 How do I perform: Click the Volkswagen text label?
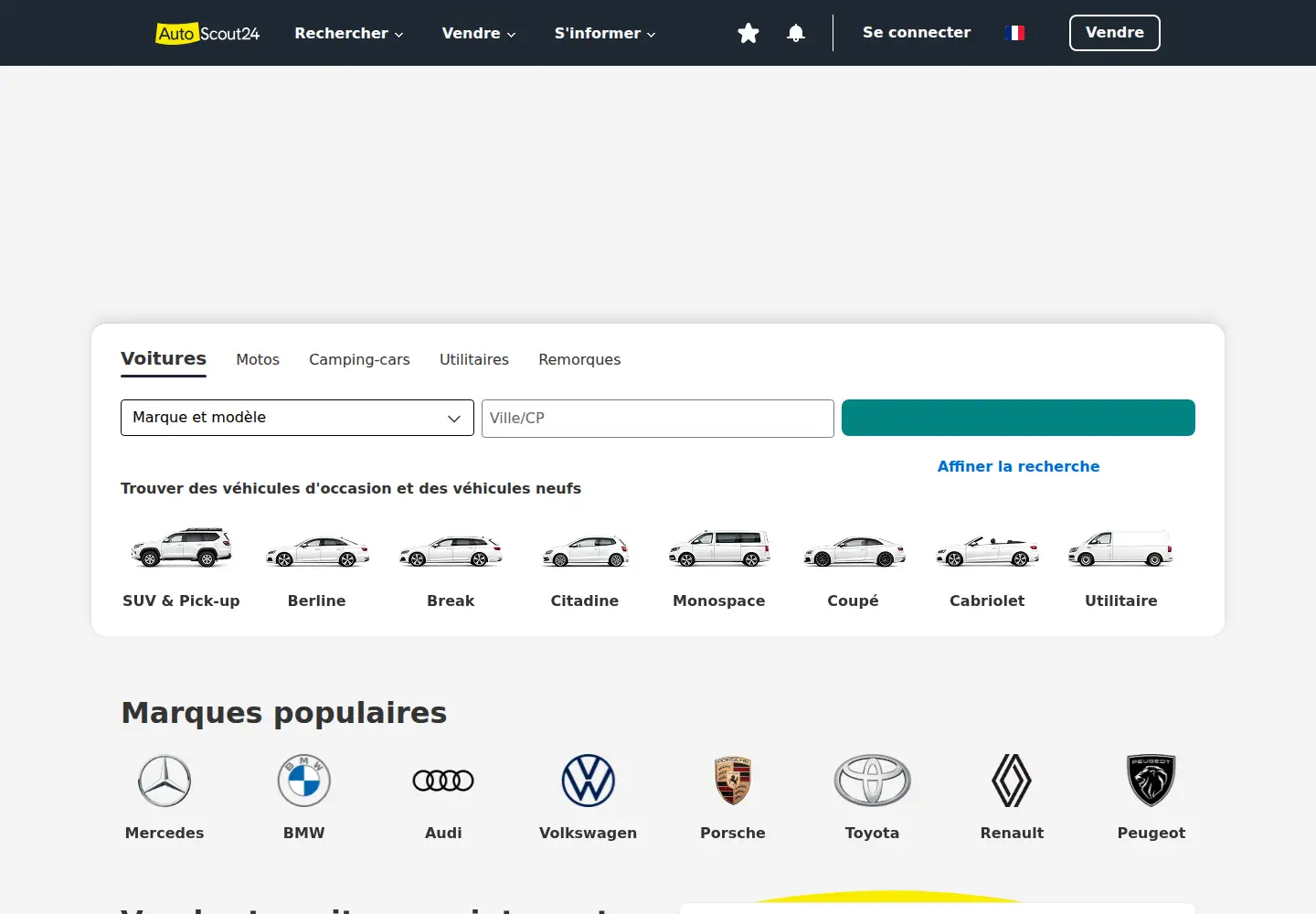point(589,833)
